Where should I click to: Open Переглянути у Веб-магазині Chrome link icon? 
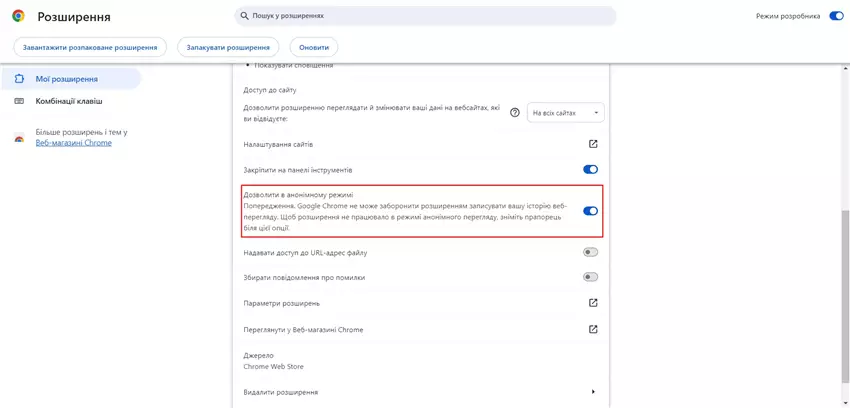(x=593, y=329)
